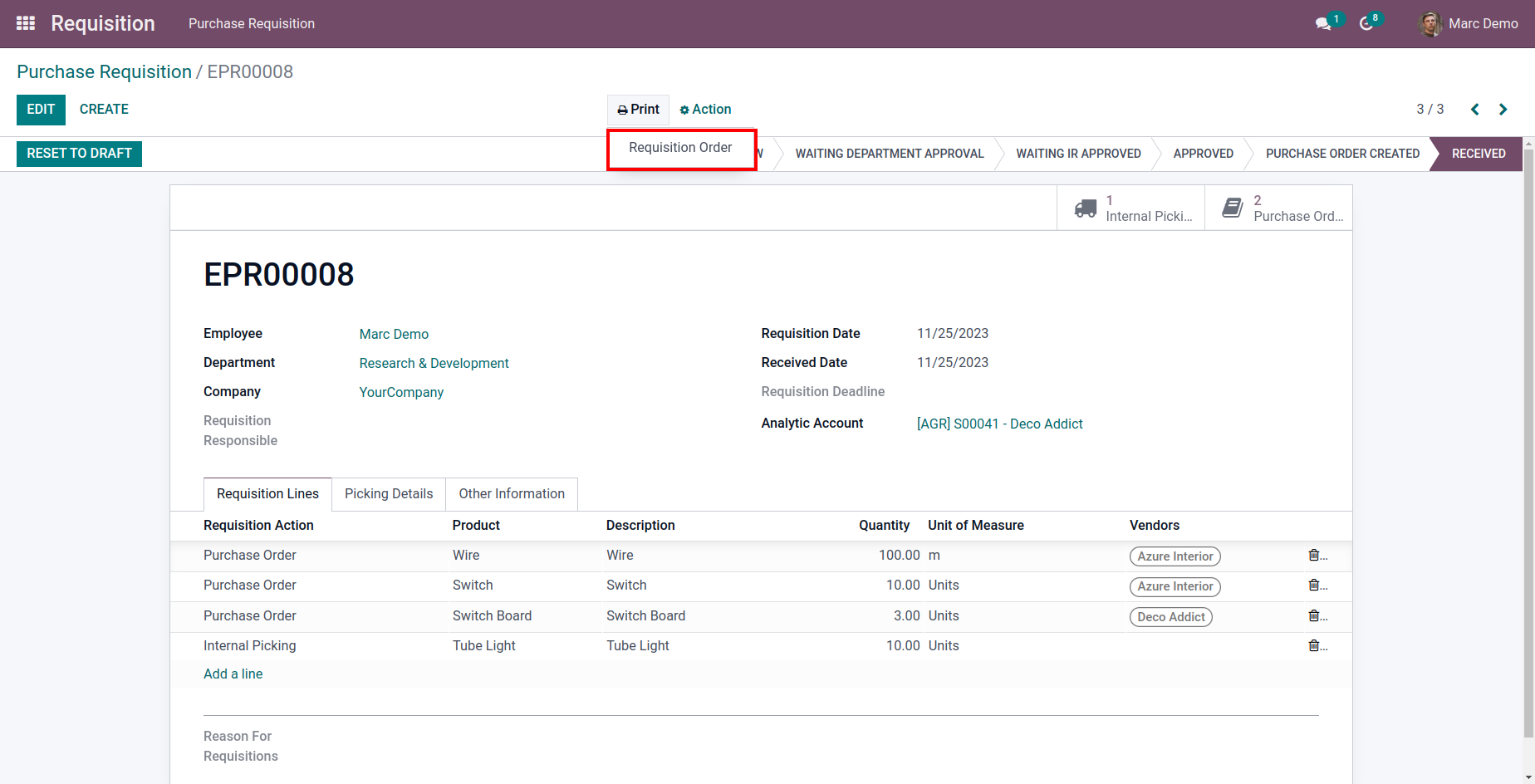Open Research & Development department link
The width and height of the screenshot is (1535, 784).
tap(434, 364)
